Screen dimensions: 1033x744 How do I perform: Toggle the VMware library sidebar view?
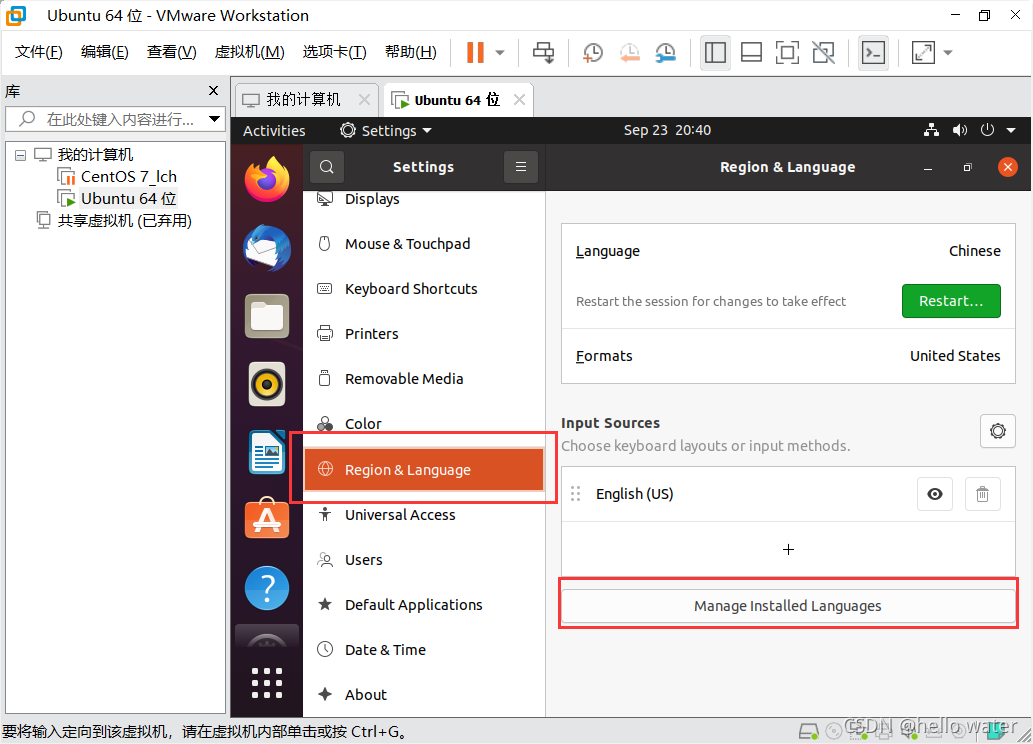pyautogui.click(x=715, y=53)
